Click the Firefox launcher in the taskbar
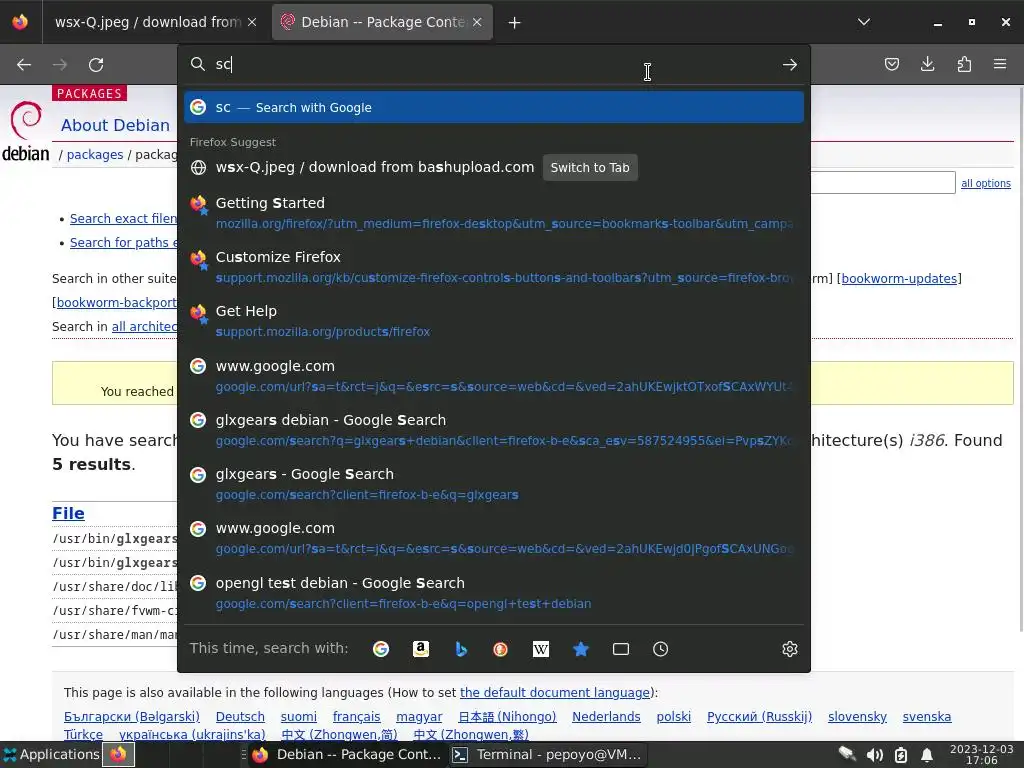This screenshot has height=768, width=1024. (118, 754)
